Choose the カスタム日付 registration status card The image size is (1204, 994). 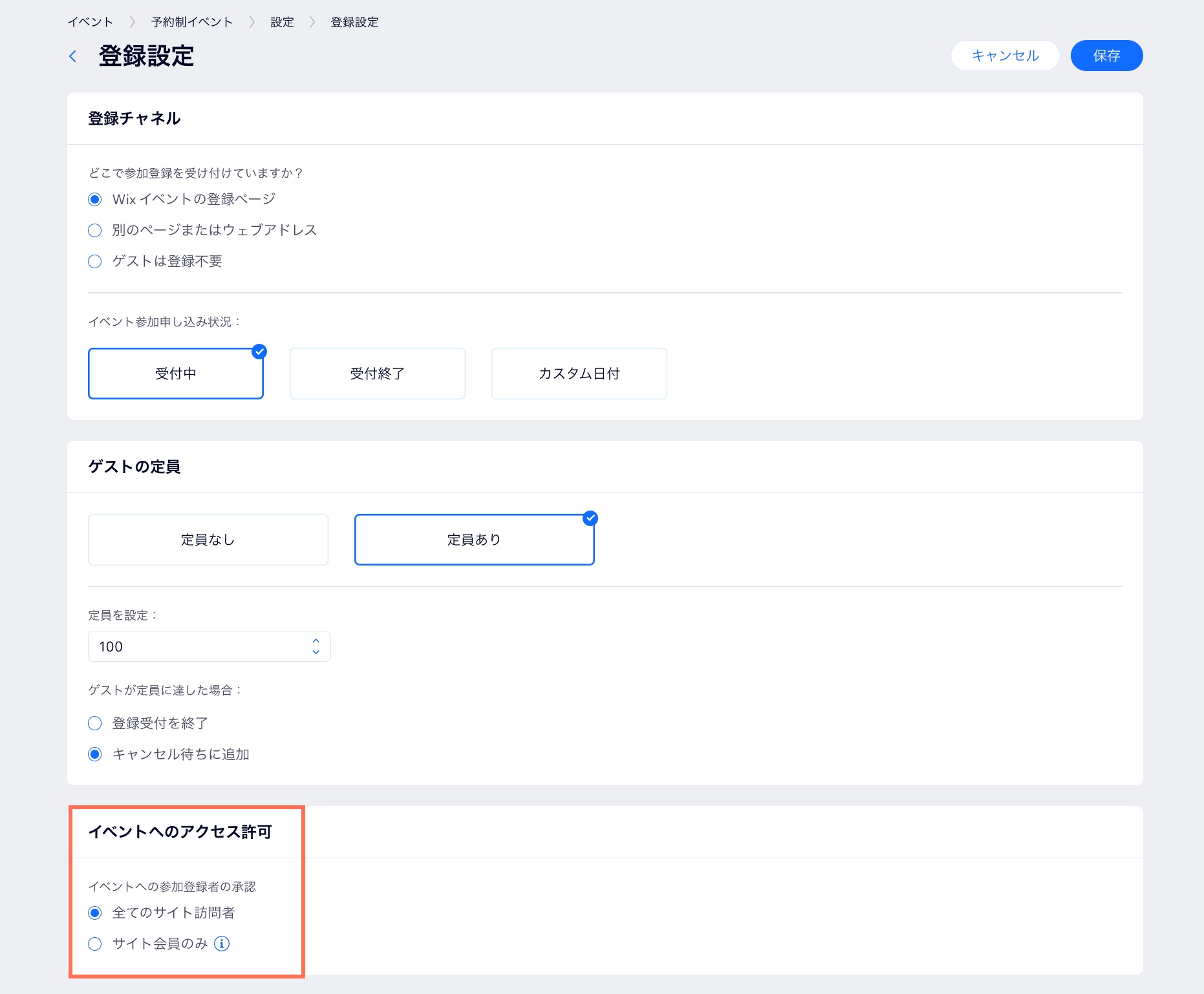pos(579,374)
